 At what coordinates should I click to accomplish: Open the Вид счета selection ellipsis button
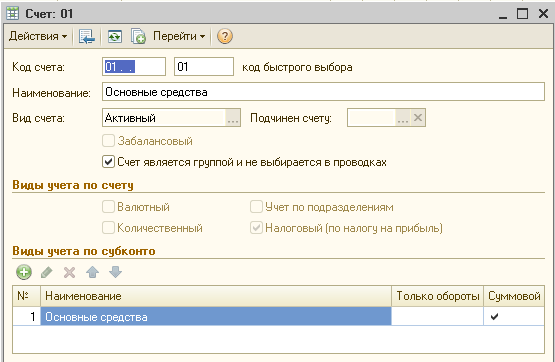[x=233, y=117]
